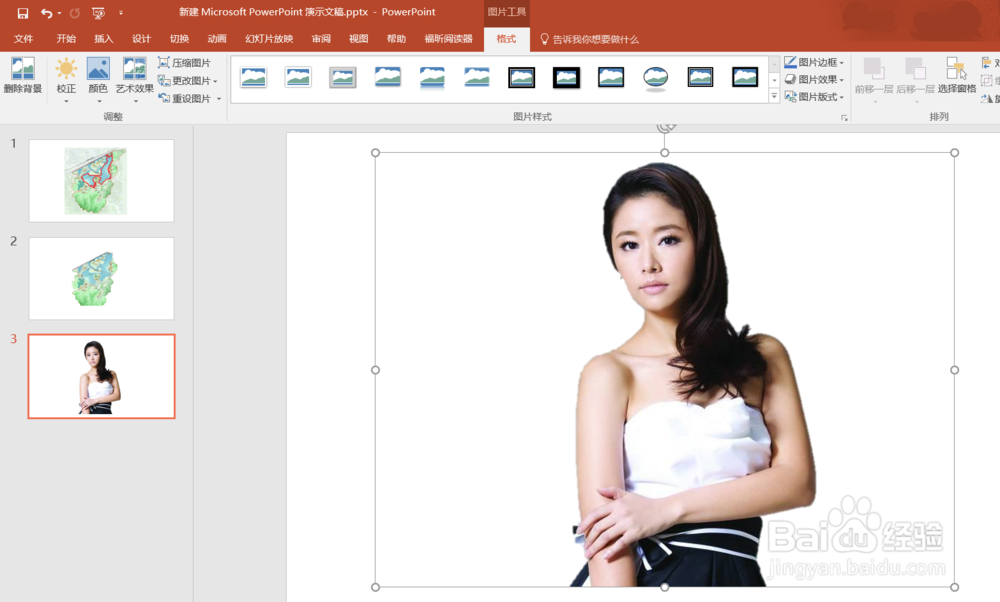1000x602 pixels.
Task: Switch to the 开始 ribbon tab
Action: (x=66, y=39)
